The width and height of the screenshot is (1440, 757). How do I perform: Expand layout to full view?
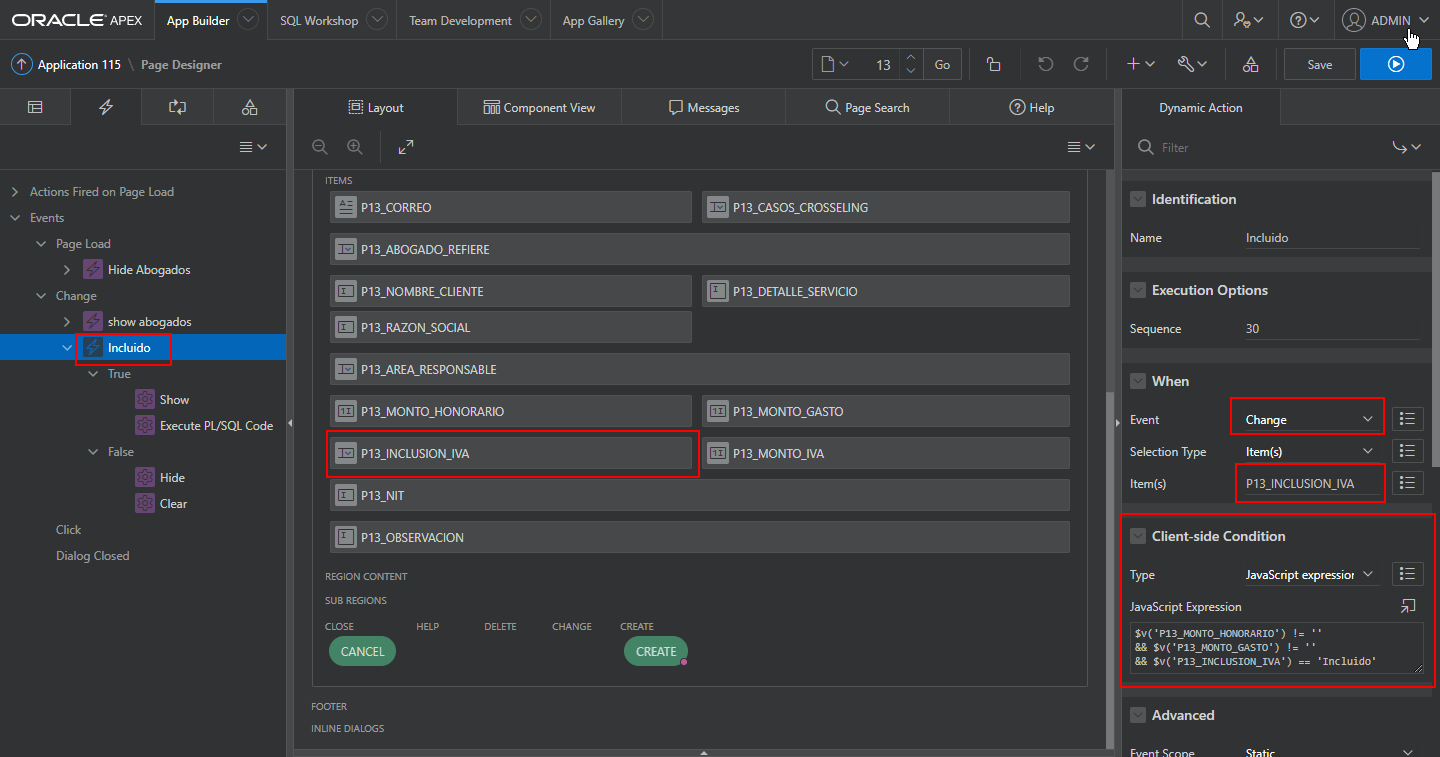tap(406, 147)
